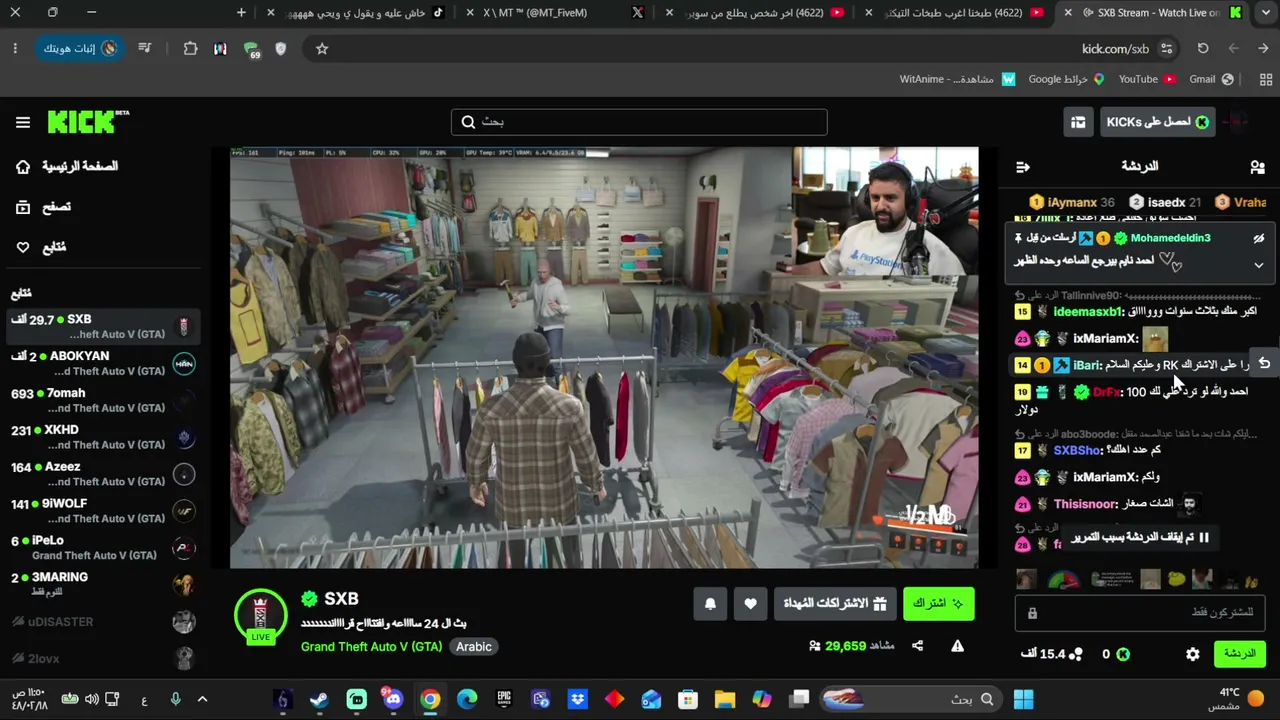Image resolution: width=1280 pixels, height=720 pixels.
Task: Open the Chrome media controls icon
Action: tap(145, 48)
